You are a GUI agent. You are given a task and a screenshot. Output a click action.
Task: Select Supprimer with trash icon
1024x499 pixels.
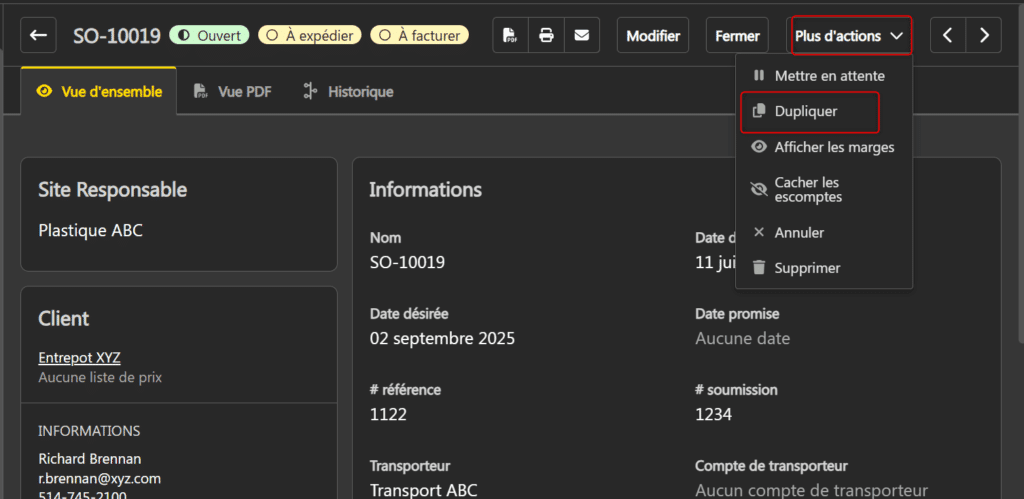click(806, 268)
